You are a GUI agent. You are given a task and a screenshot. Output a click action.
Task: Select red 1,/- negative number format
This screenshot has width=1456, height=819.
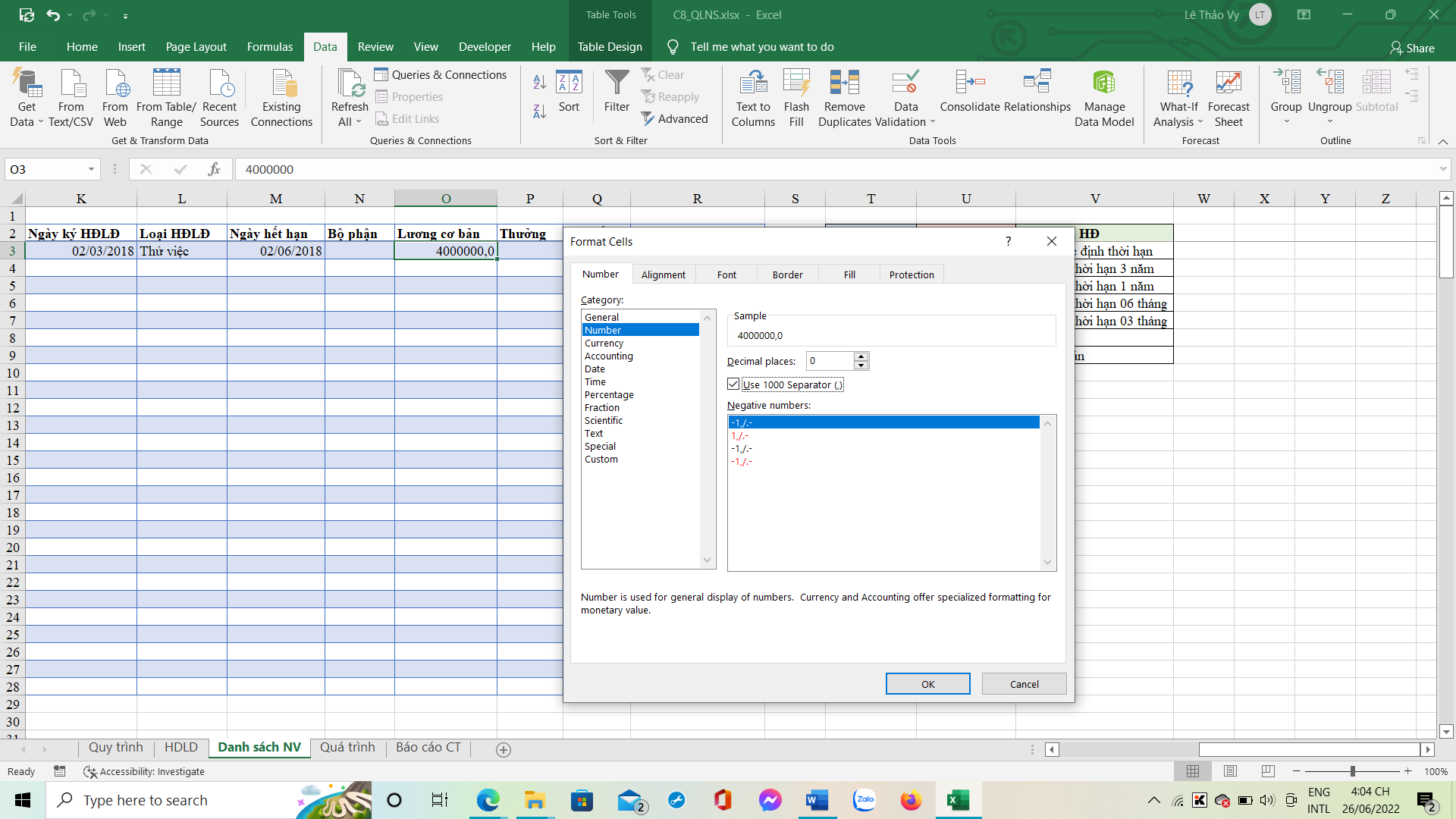coord(740,436)
